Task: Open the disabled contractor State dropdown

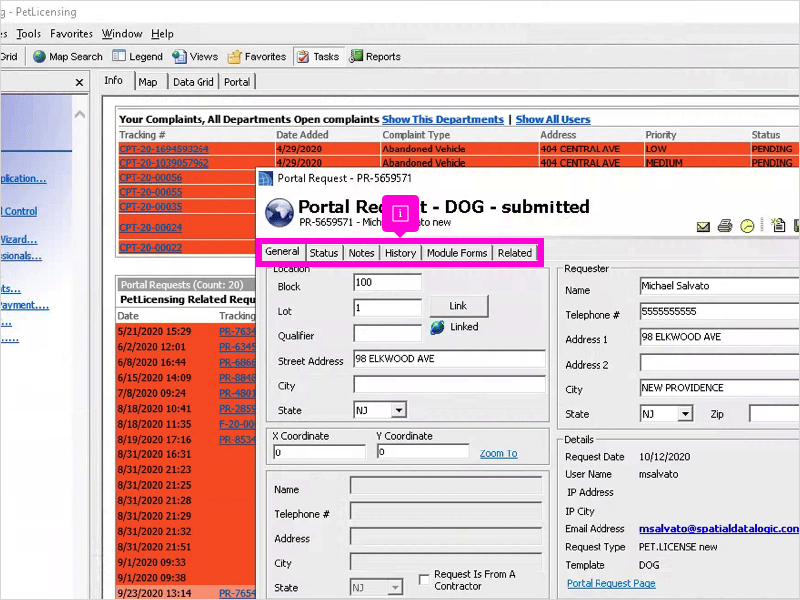Action: 394,588
